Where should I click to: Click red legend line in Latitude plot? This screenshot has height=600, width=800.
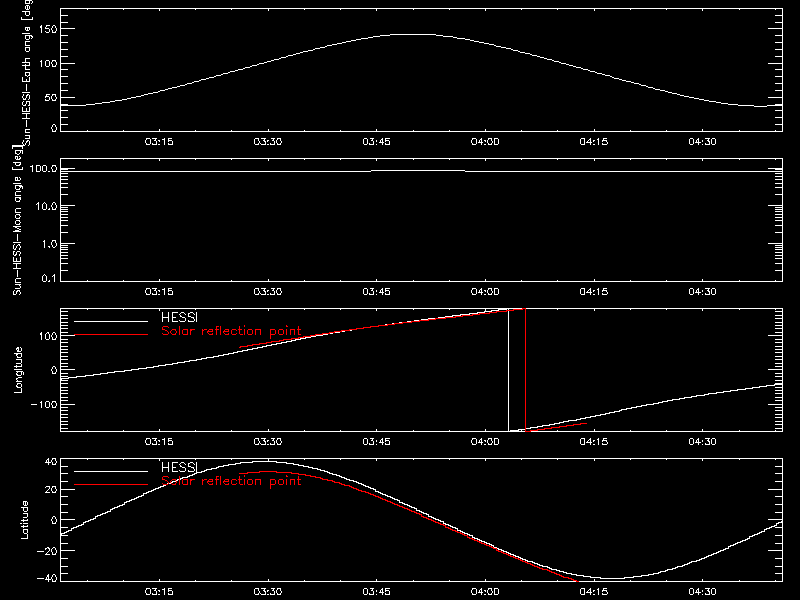click(111, 485)
